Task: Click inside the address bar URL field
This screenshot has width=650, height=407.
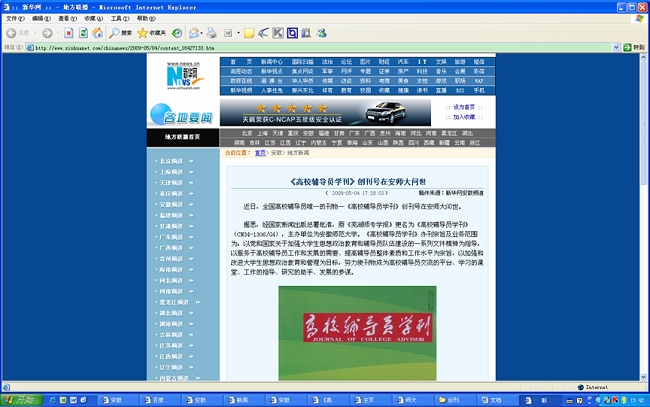Action: [x=319, y=48]
